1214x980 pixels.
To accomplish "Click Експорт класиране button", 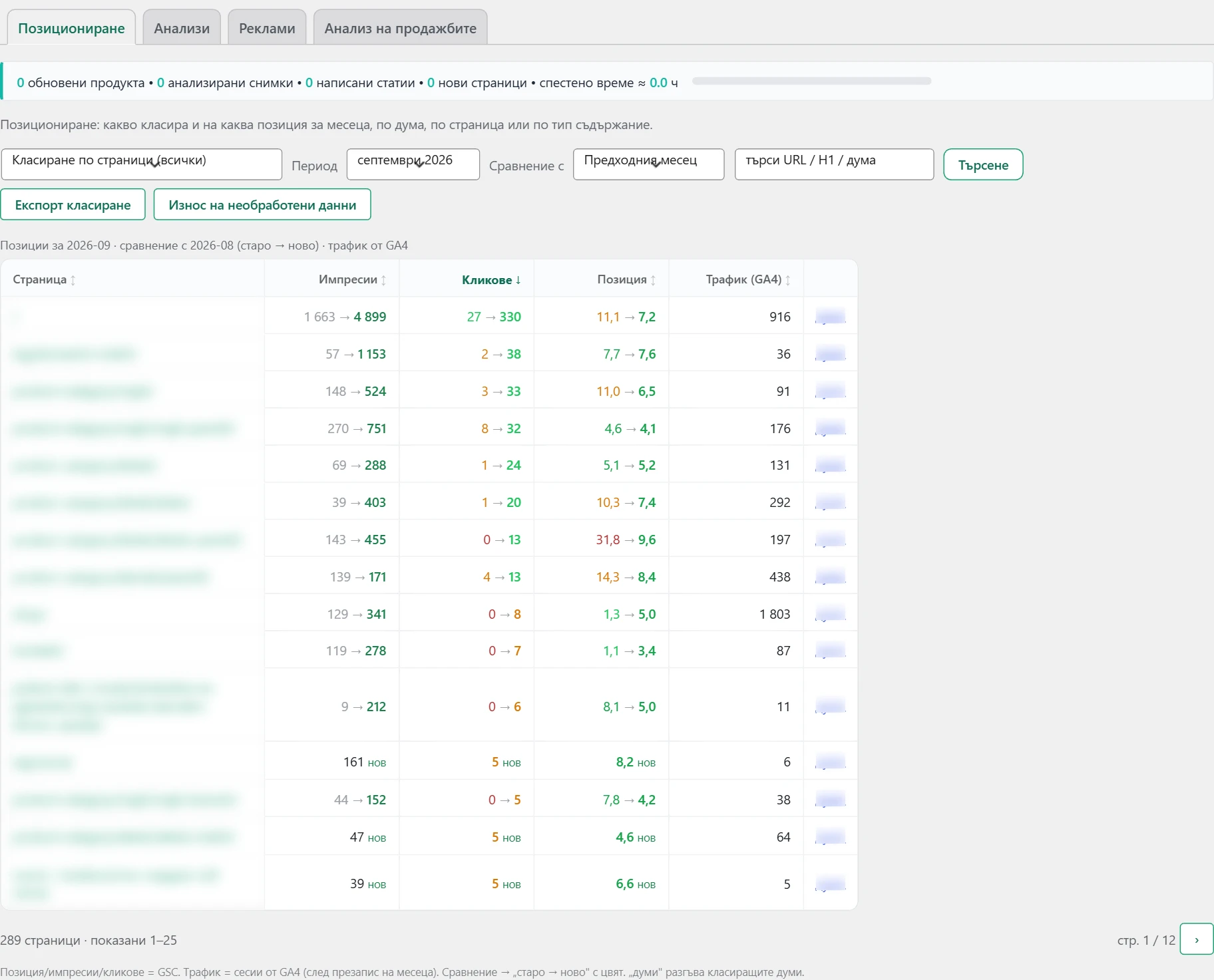I will click(73, 205).
